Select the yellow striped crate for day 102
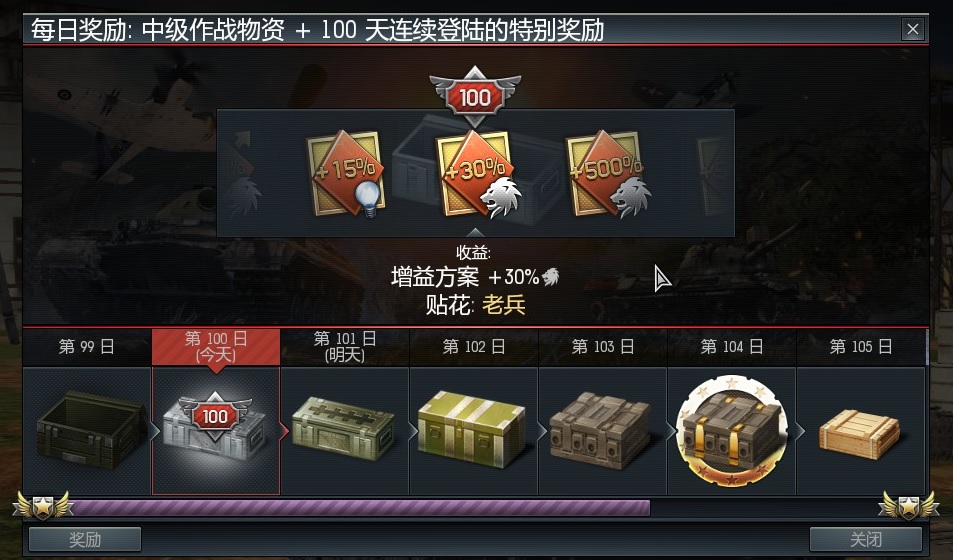This screenshot has width=953, height=560. coord(472,429)
